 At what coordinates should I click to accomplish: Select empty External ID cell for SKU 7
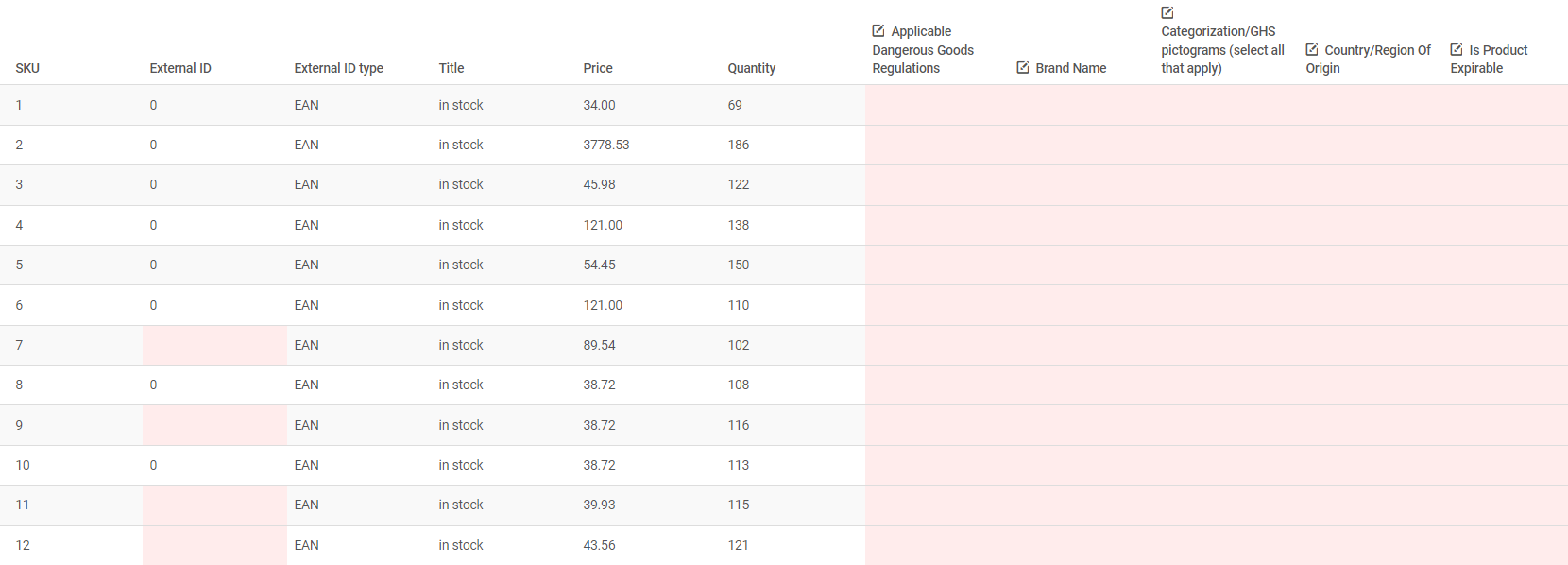(x=214, y=345)
